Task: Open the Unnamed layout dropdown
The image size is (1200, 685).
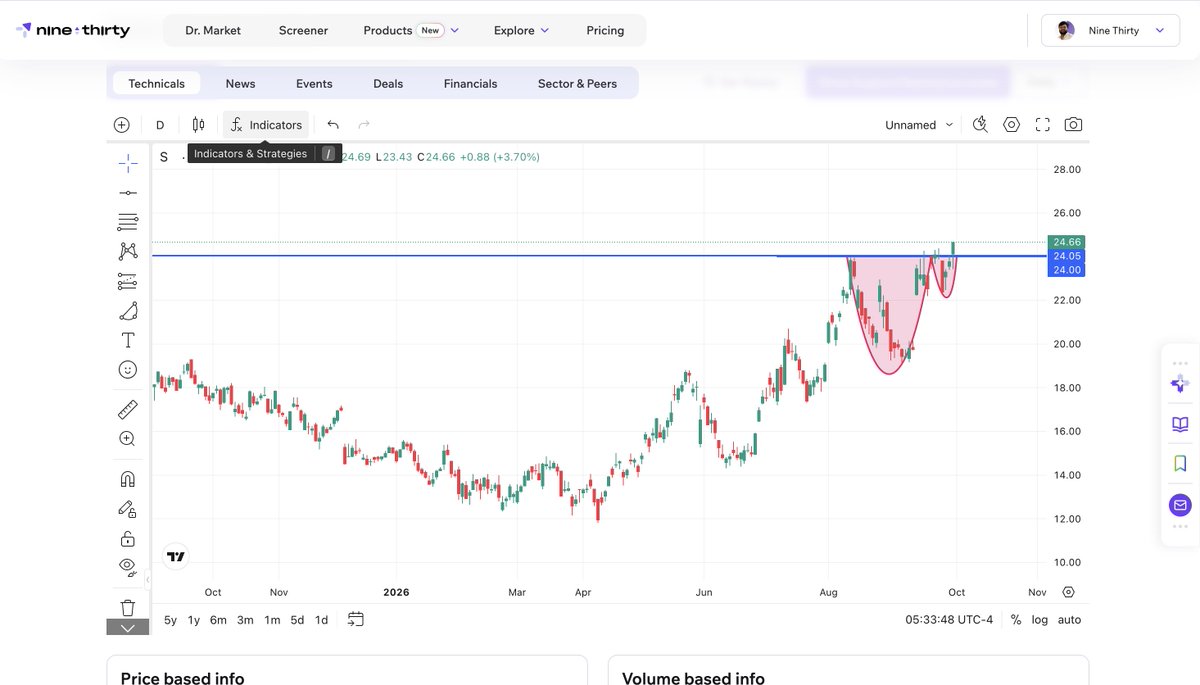Action: (919, 125)
